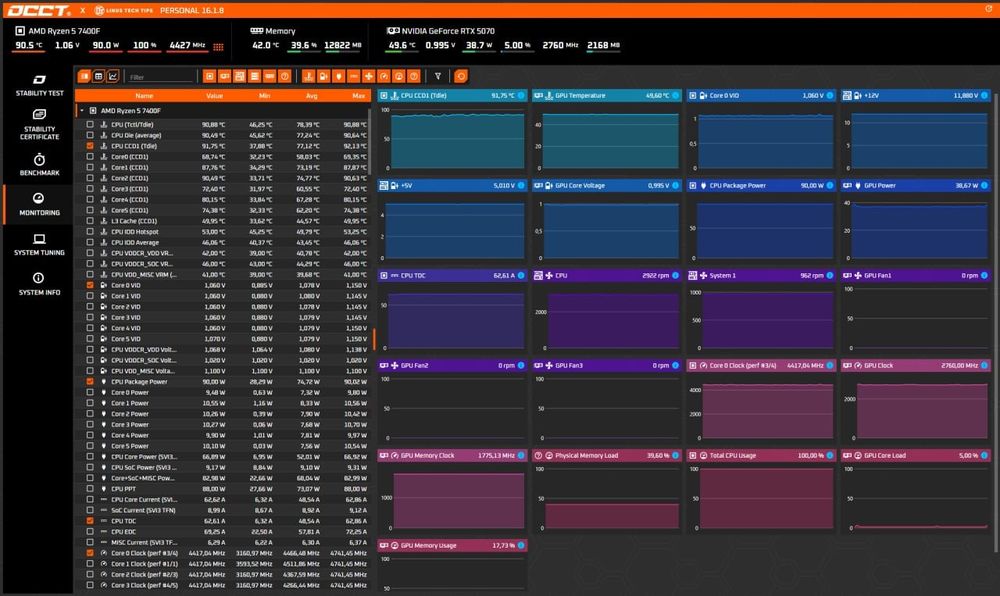
Task: Switch to split table-and-graph view icon
Action: tap(84, 76)
